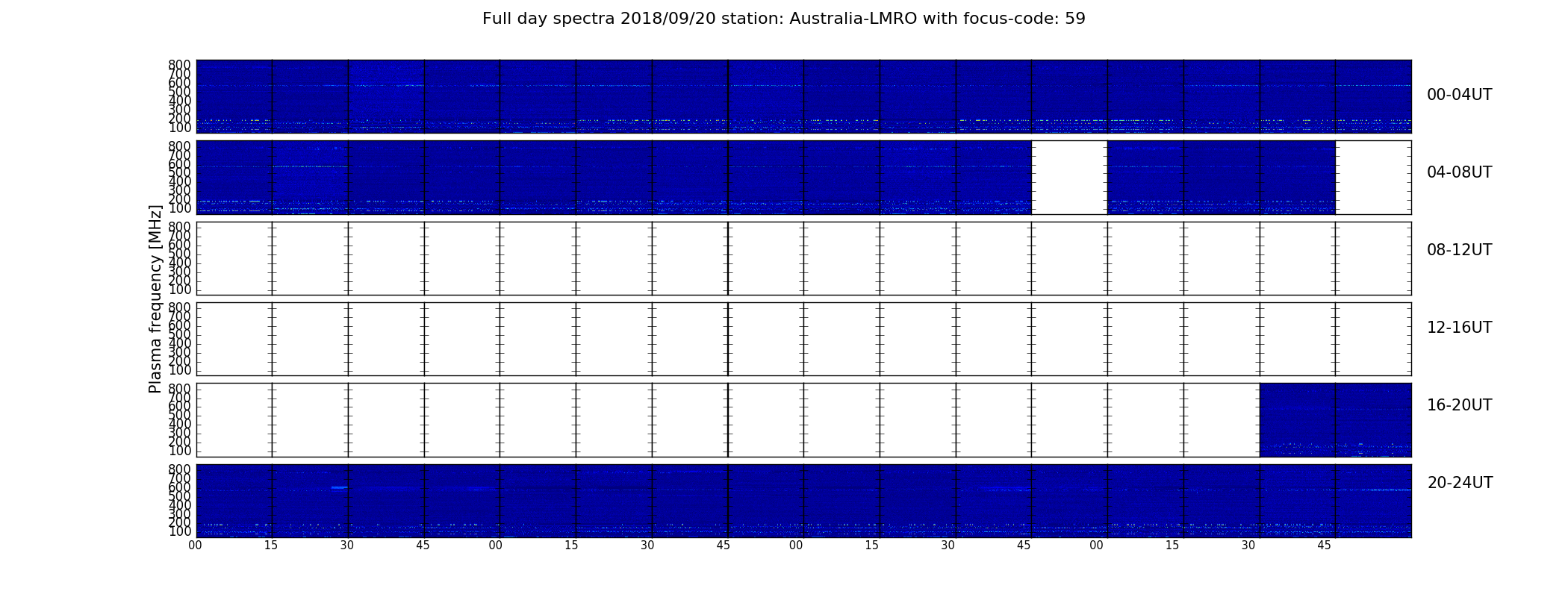Click the '100' tick label of the 16-20UT panel

click(179, 451)
